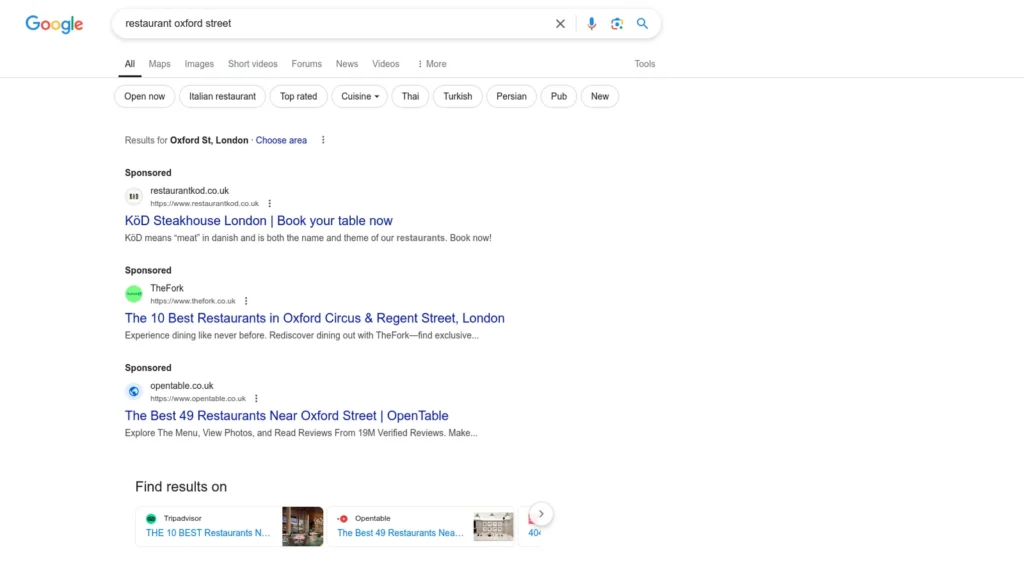Open KöD Steakhouse London result link
1024x570 pixels.
tap(258, 221)
